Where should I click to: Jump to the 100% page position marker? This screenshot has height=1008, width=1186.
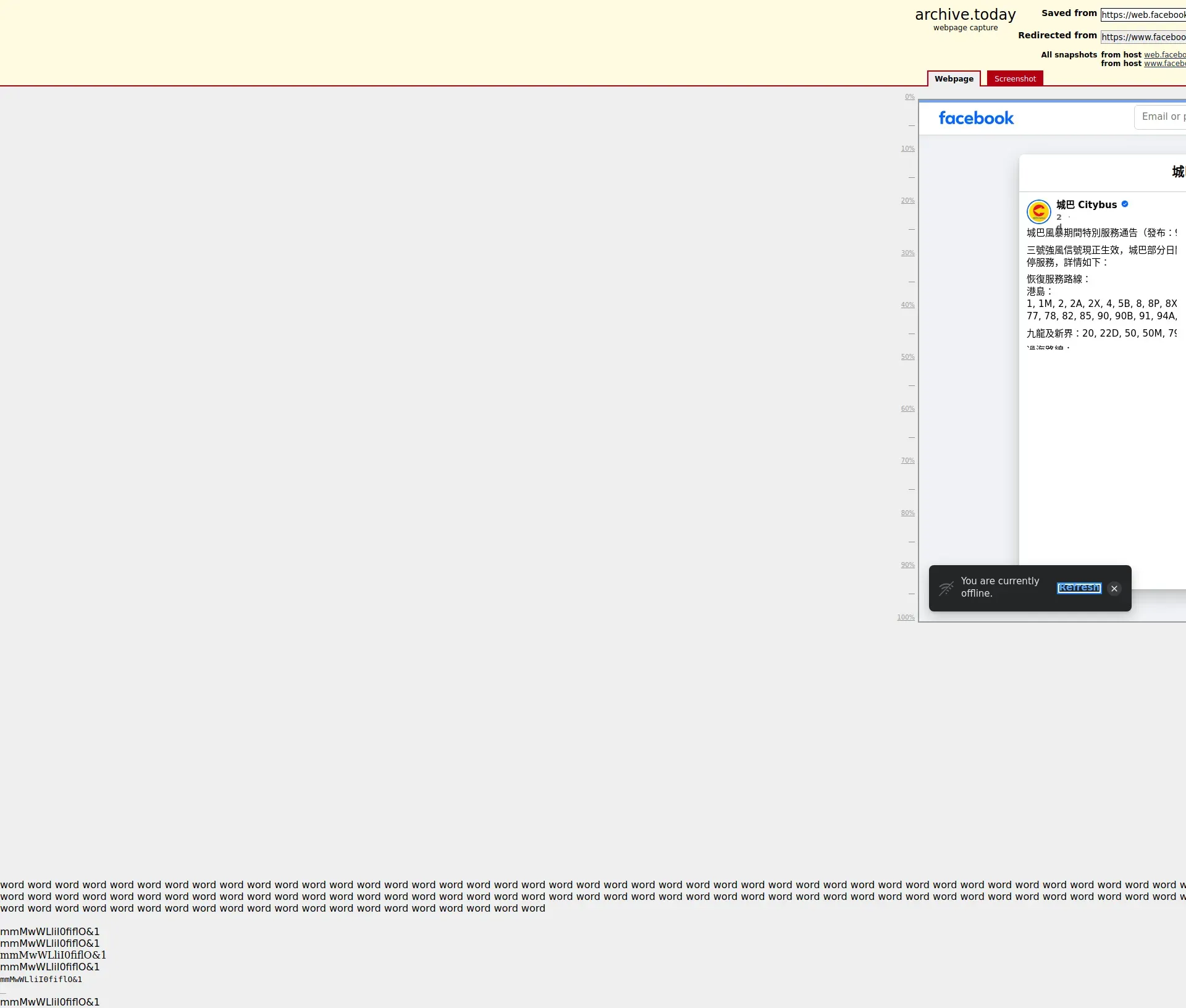coord(906,618)
